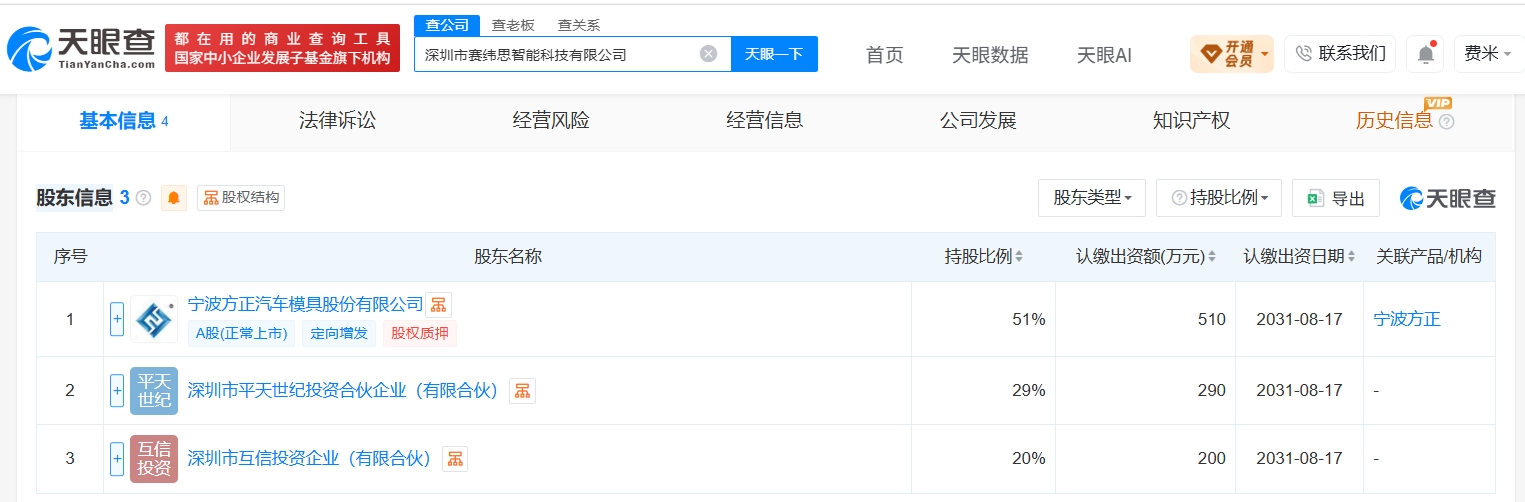Screen dimensions: 1525x502
Task: Click the 510 capital contribution cell
Action: pyautogui.click(x=1145, y=319)
